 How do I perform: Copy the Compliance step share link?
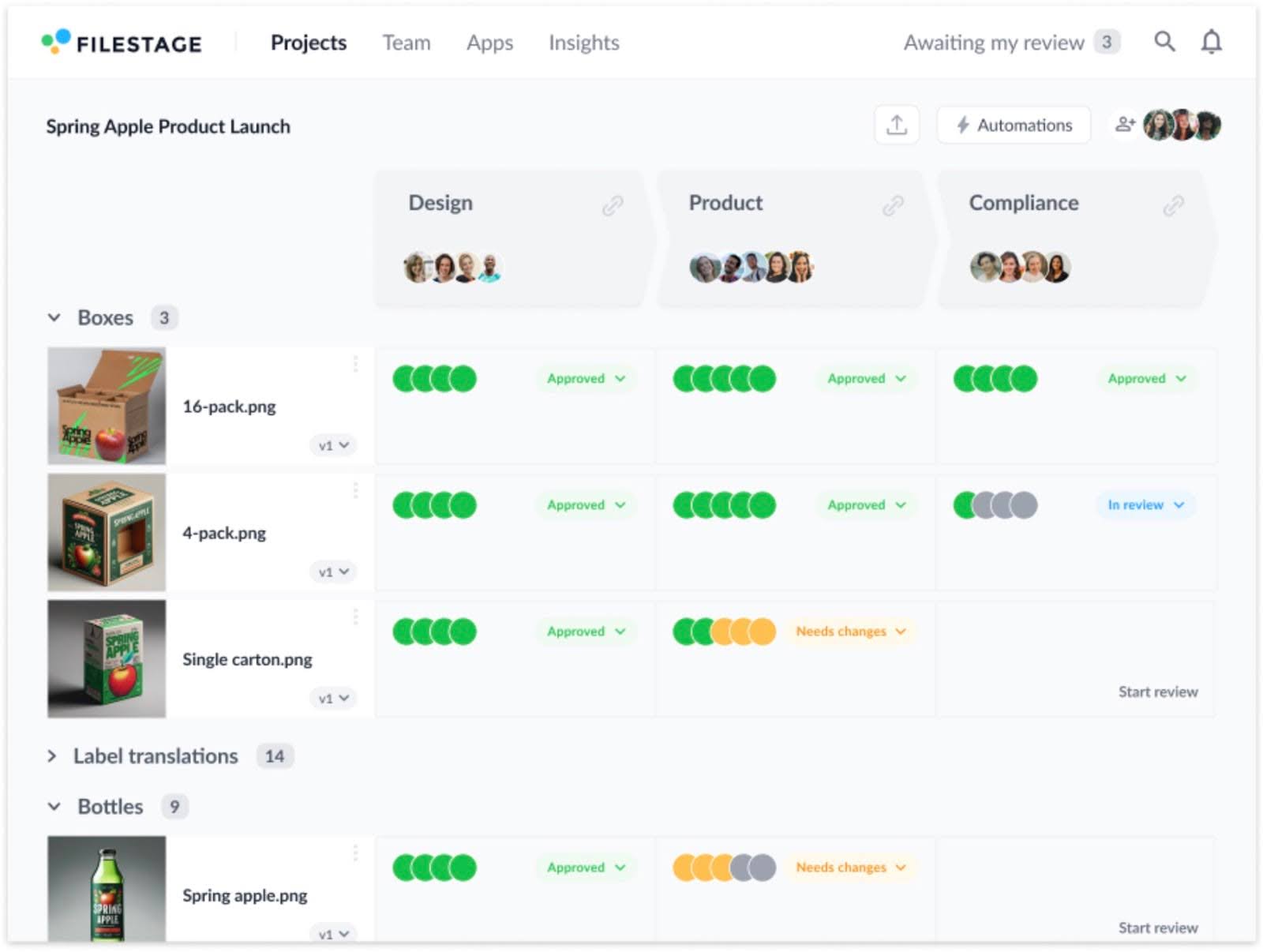1174,204
